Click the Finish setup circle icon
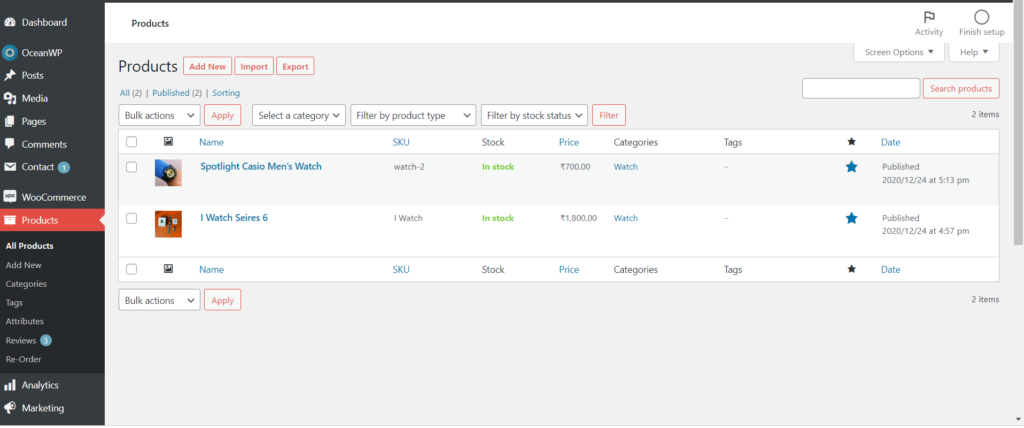Viewport: 1024px width, 428px height. point(981,17)
